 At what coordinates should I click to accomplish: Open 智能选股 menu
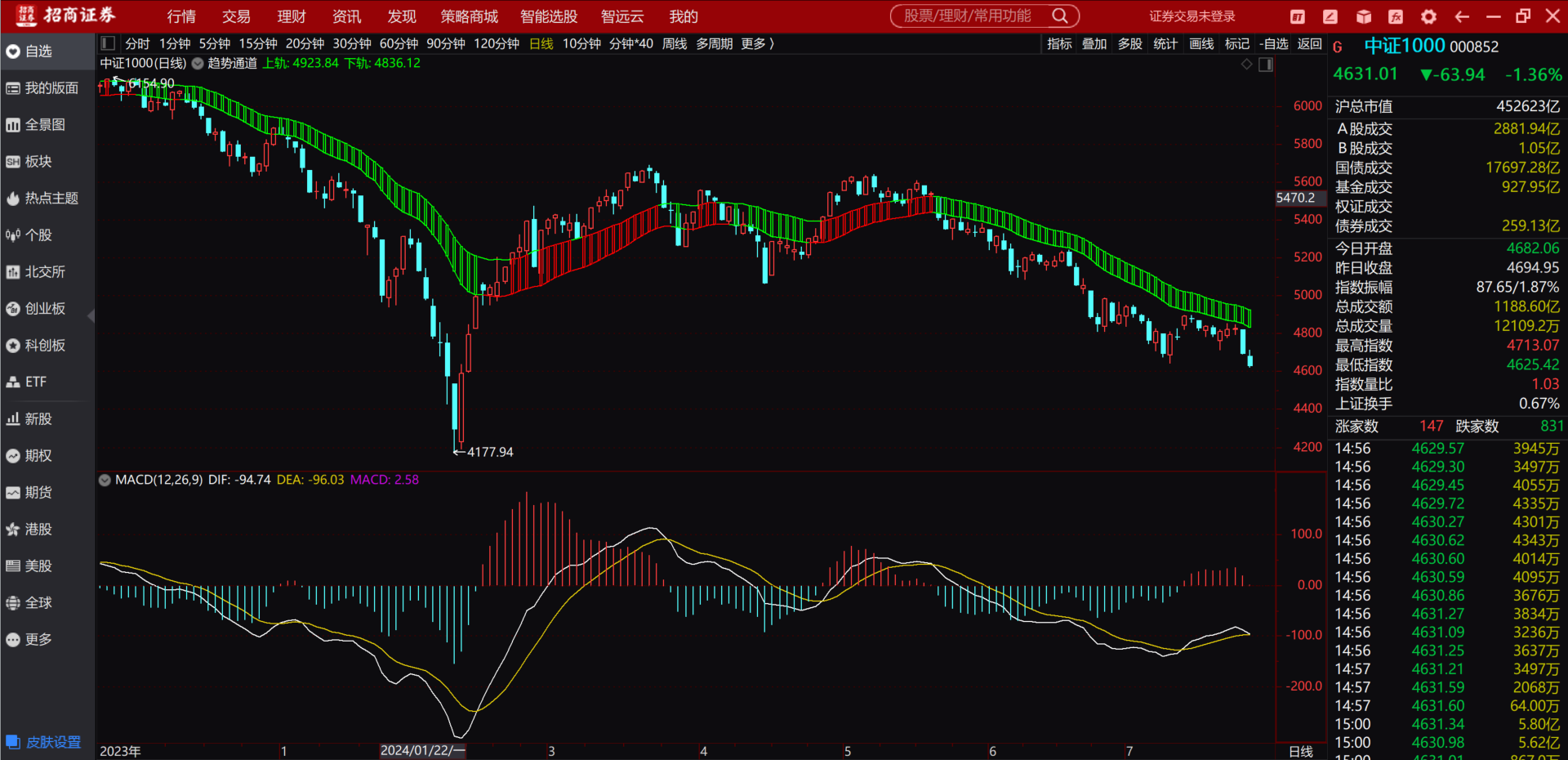click(549, 16)
